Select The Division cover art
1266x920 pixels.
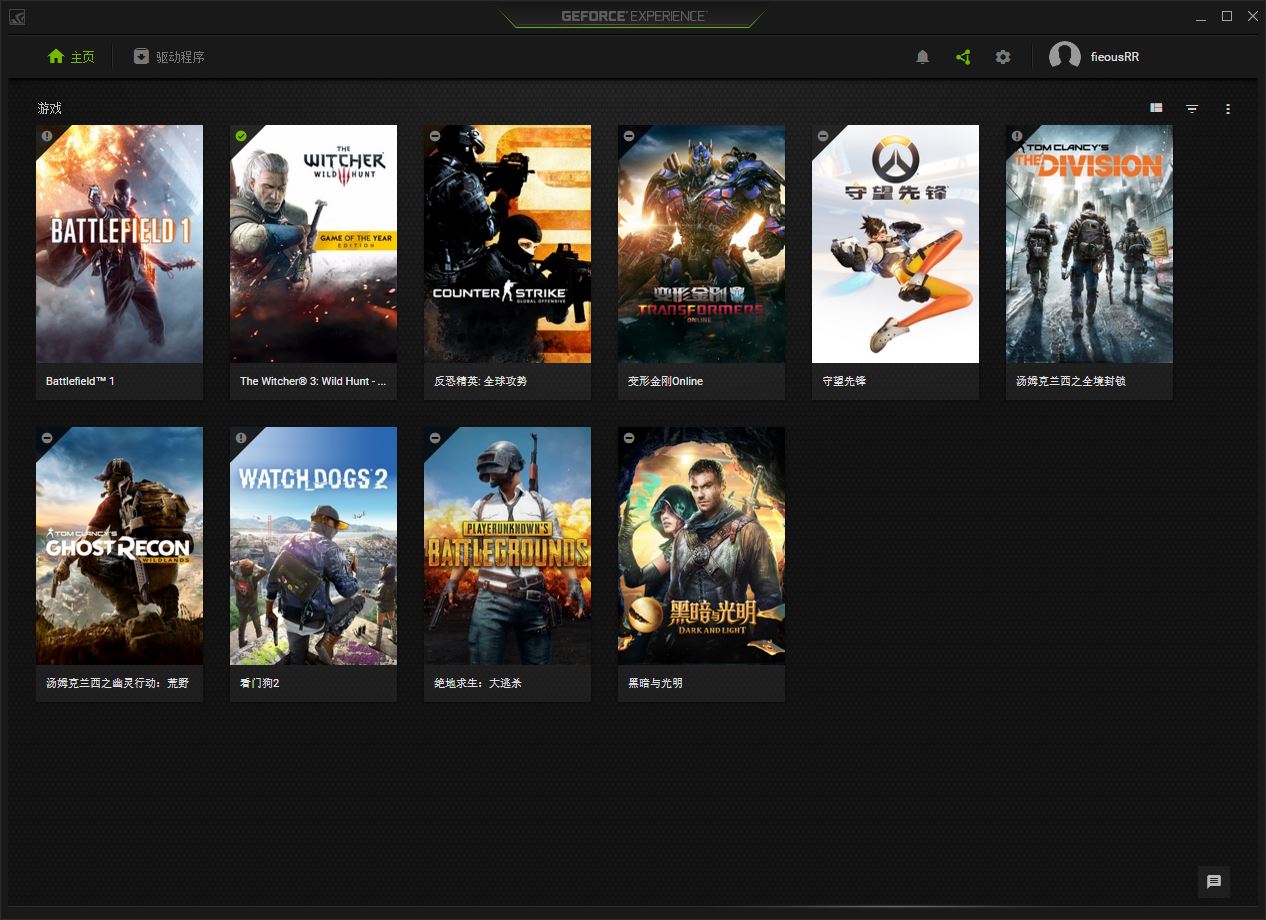point(1089,244)
